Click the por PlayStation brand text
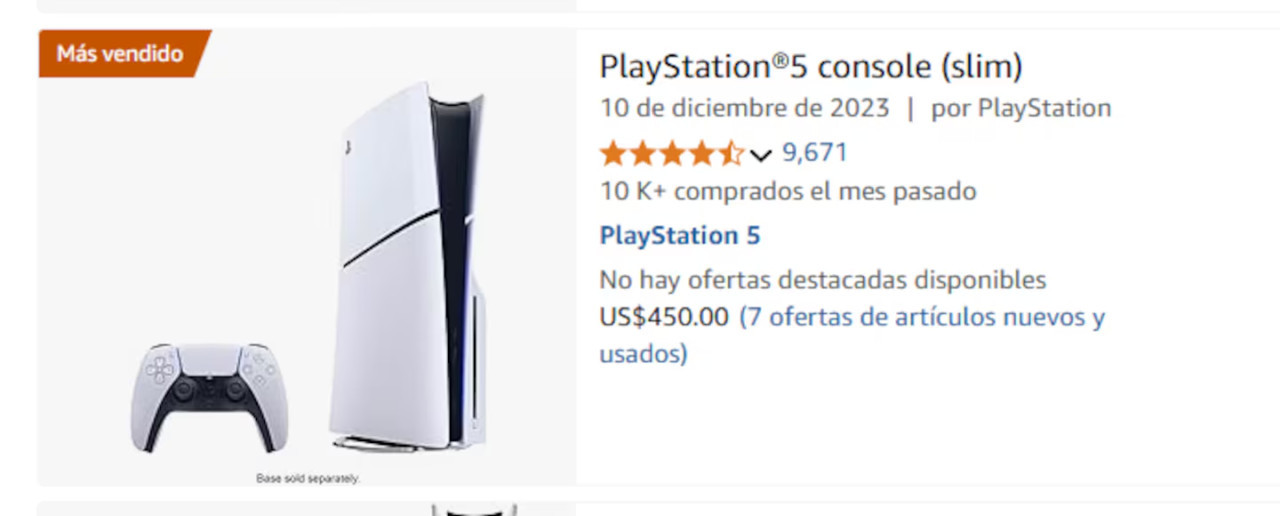 click(x=1021, y=108)
